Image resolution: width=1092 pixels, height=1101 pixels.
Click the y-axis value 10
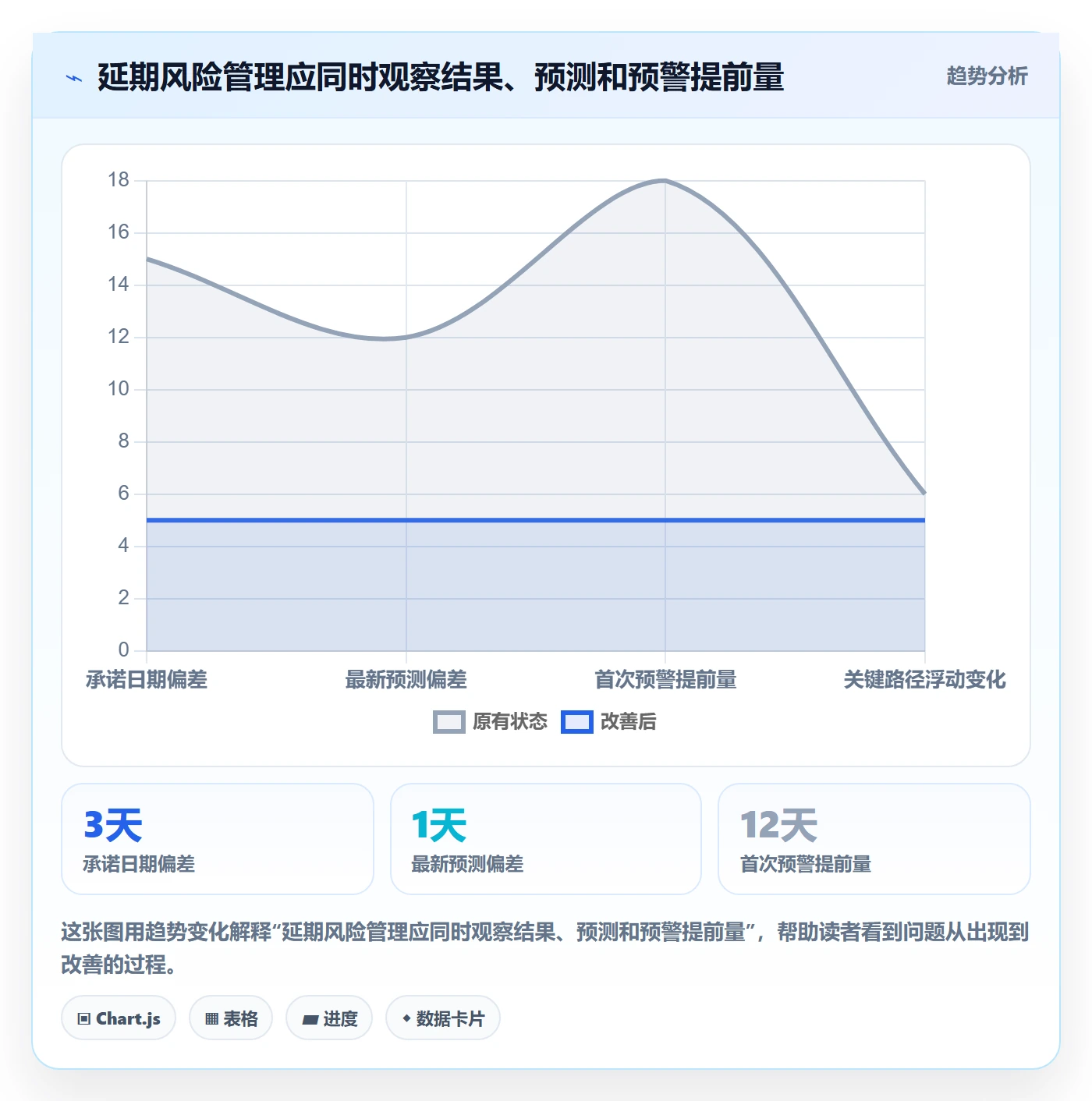119,389
